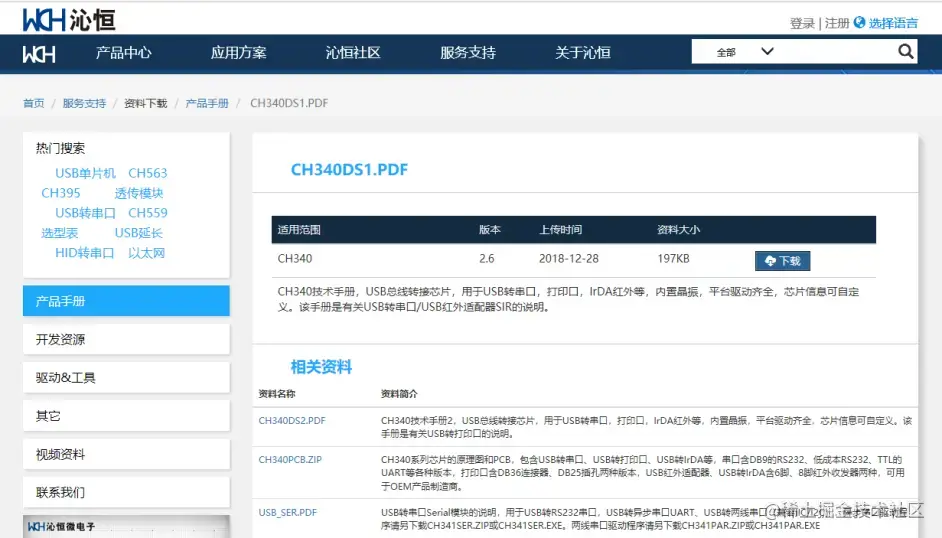942x538 pixels.
Task: Click 选择语言 language selector
Action: tap(893, 23)
